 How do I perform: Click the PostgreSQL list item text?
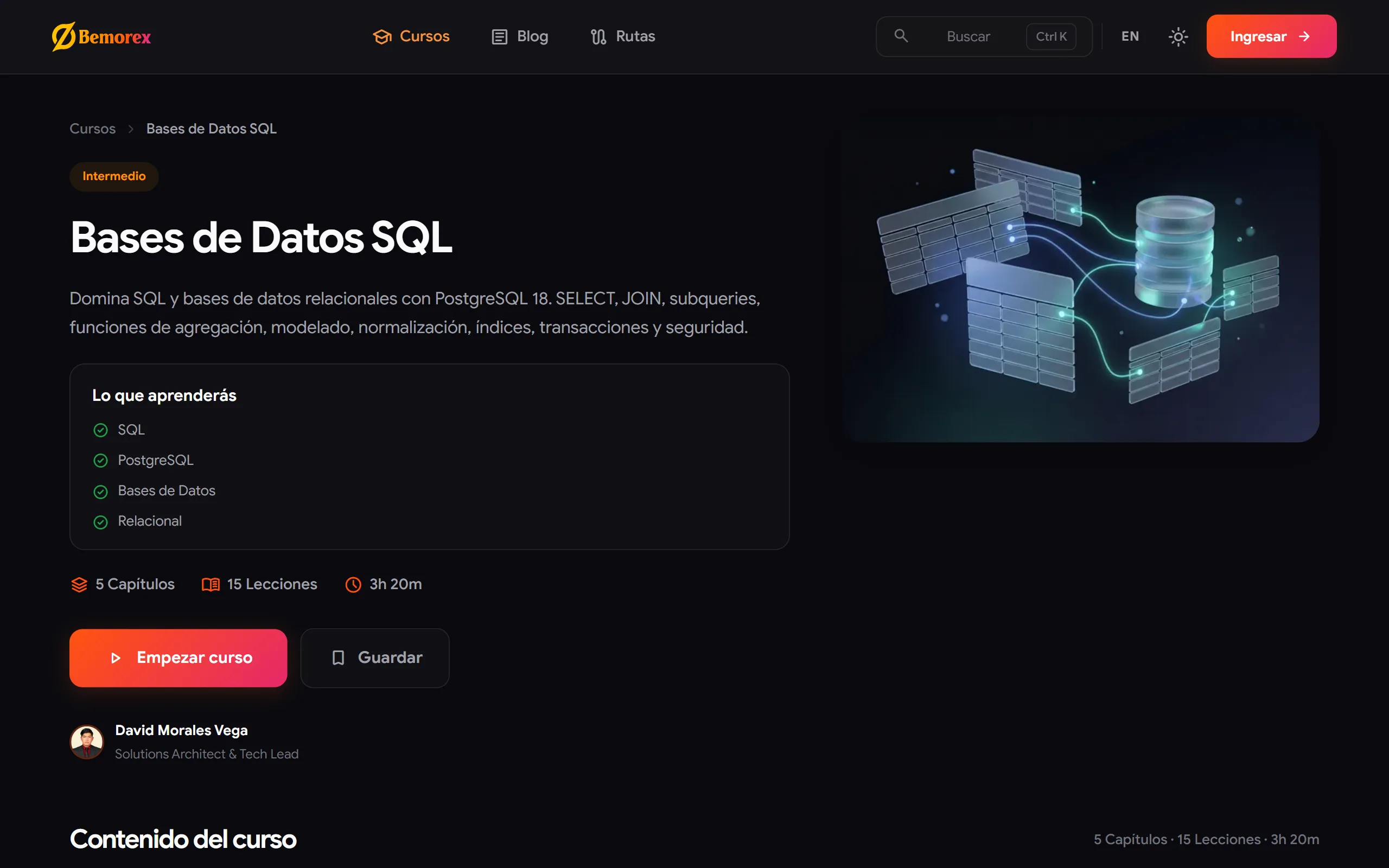point(156,461)
